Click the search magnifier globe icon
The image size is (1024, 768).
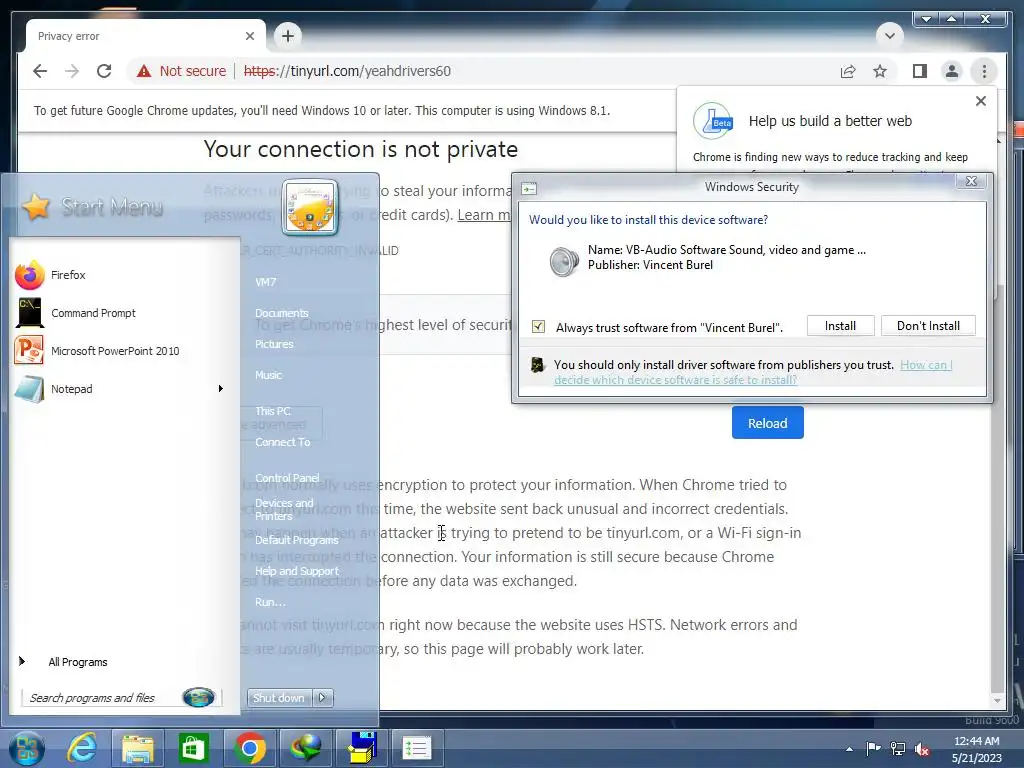[199, 697]
